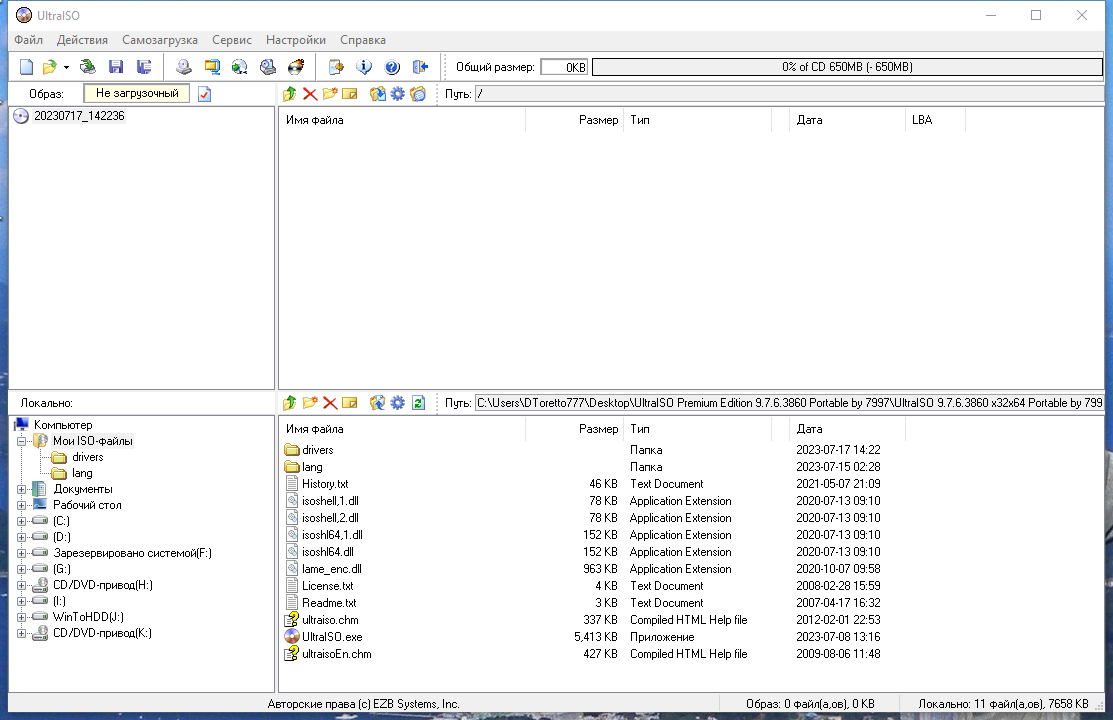This screenshot has height=720, width=1113.
Task: Open the dropdown arrow next to Open icon
Action: pyautogui.click(x=66, y=67)
